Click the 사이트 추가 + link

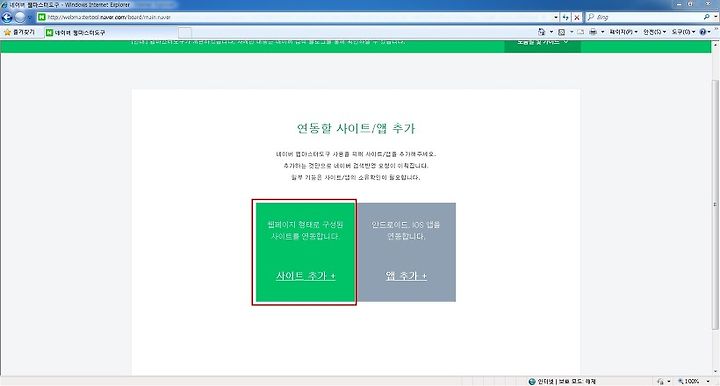(305, 275)
